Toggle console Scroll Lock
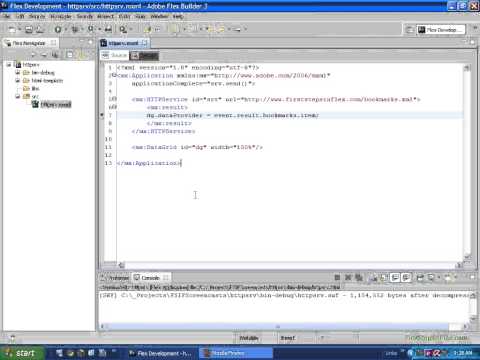This screenshot has width=480, height=360. click(384, 277)
